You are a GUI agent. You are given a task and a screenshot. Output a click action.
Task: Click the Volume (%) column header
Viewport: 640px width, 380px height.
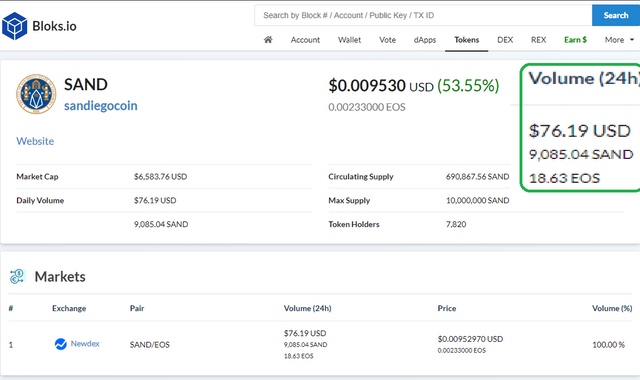pos(612,308)
